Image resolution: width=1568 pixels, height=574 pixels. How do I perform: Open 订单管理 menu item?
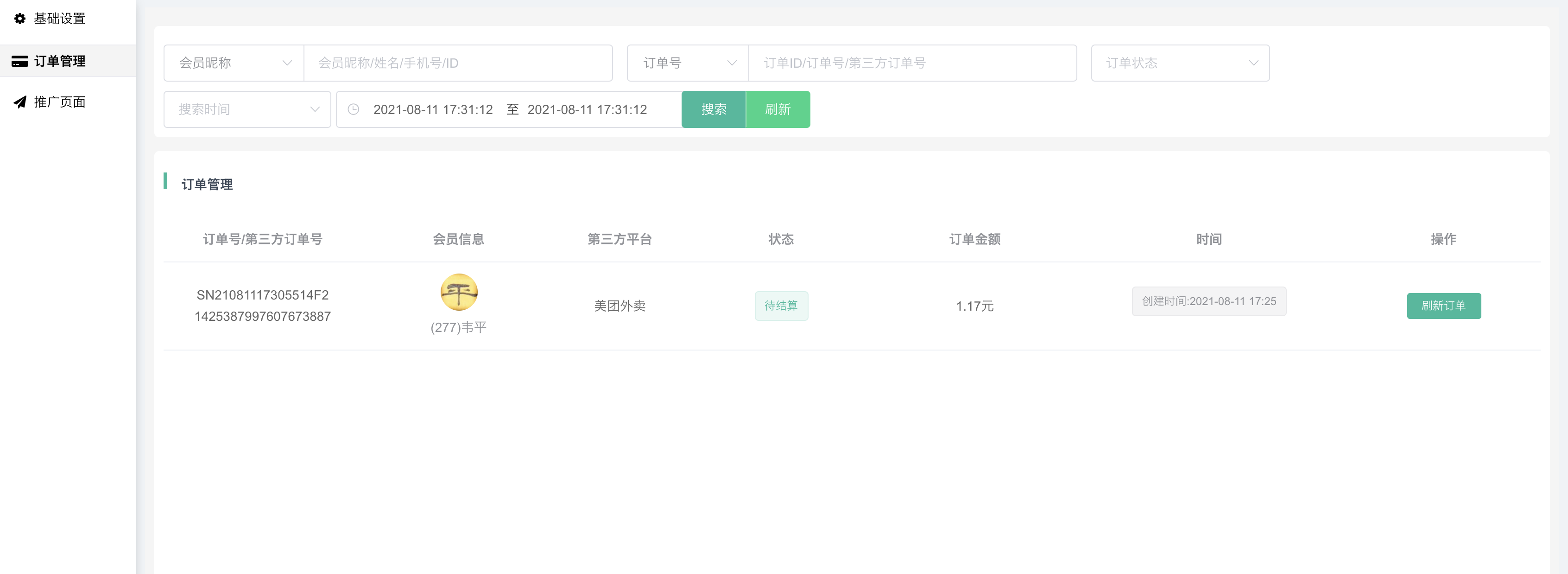(68, 61)
